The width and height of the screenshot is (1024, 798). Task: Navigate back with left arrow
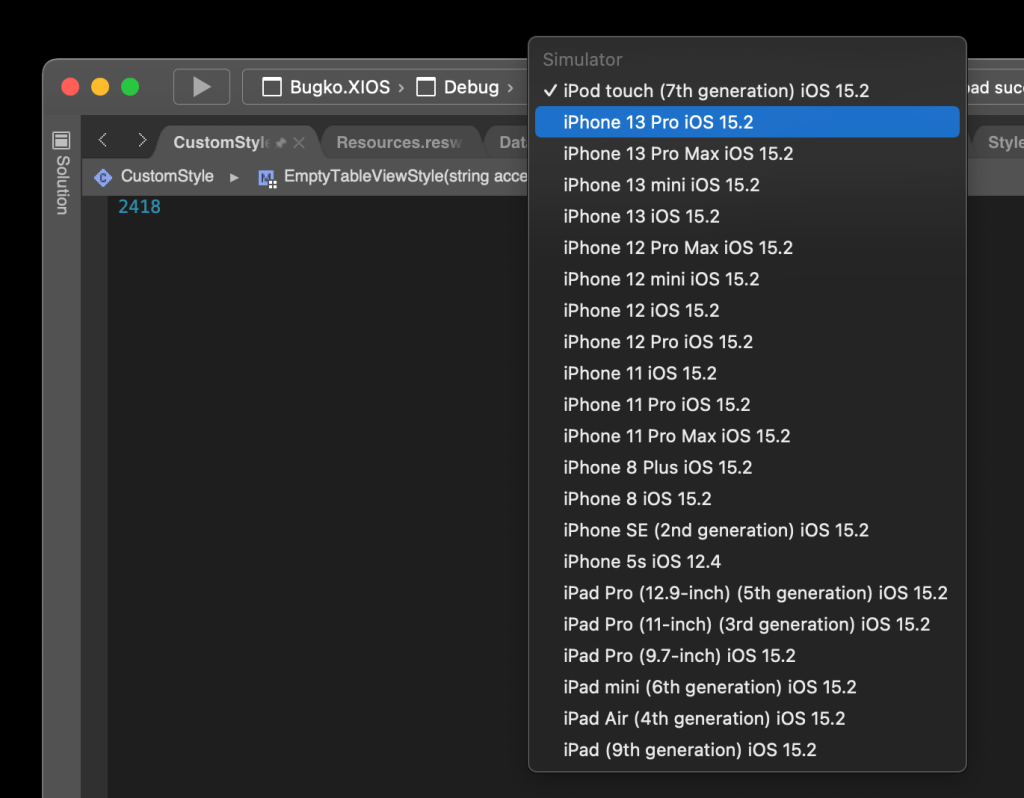click(x=103, y=141)
